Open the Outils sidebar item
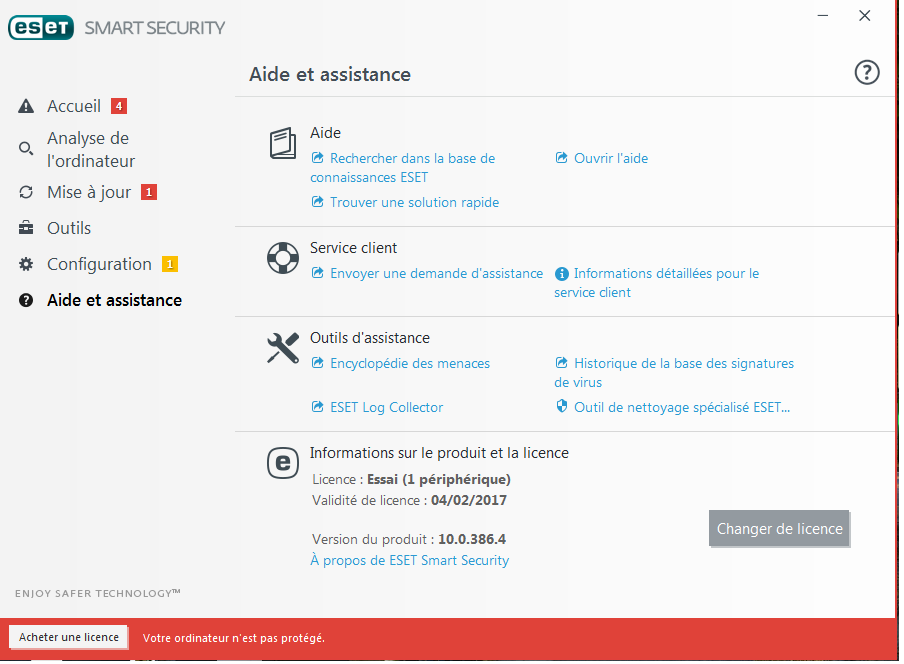Viewport: 904px width, 664px height. coord(69,228)
